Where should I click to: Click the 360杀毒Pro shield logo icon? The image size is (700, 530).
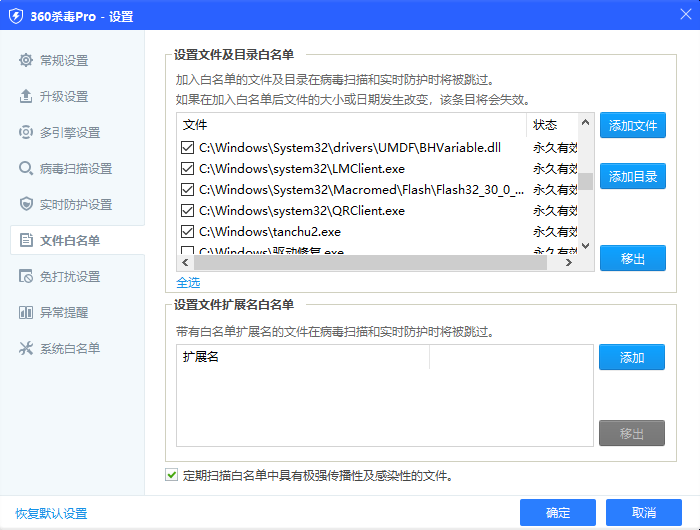[x=16, y=17]
